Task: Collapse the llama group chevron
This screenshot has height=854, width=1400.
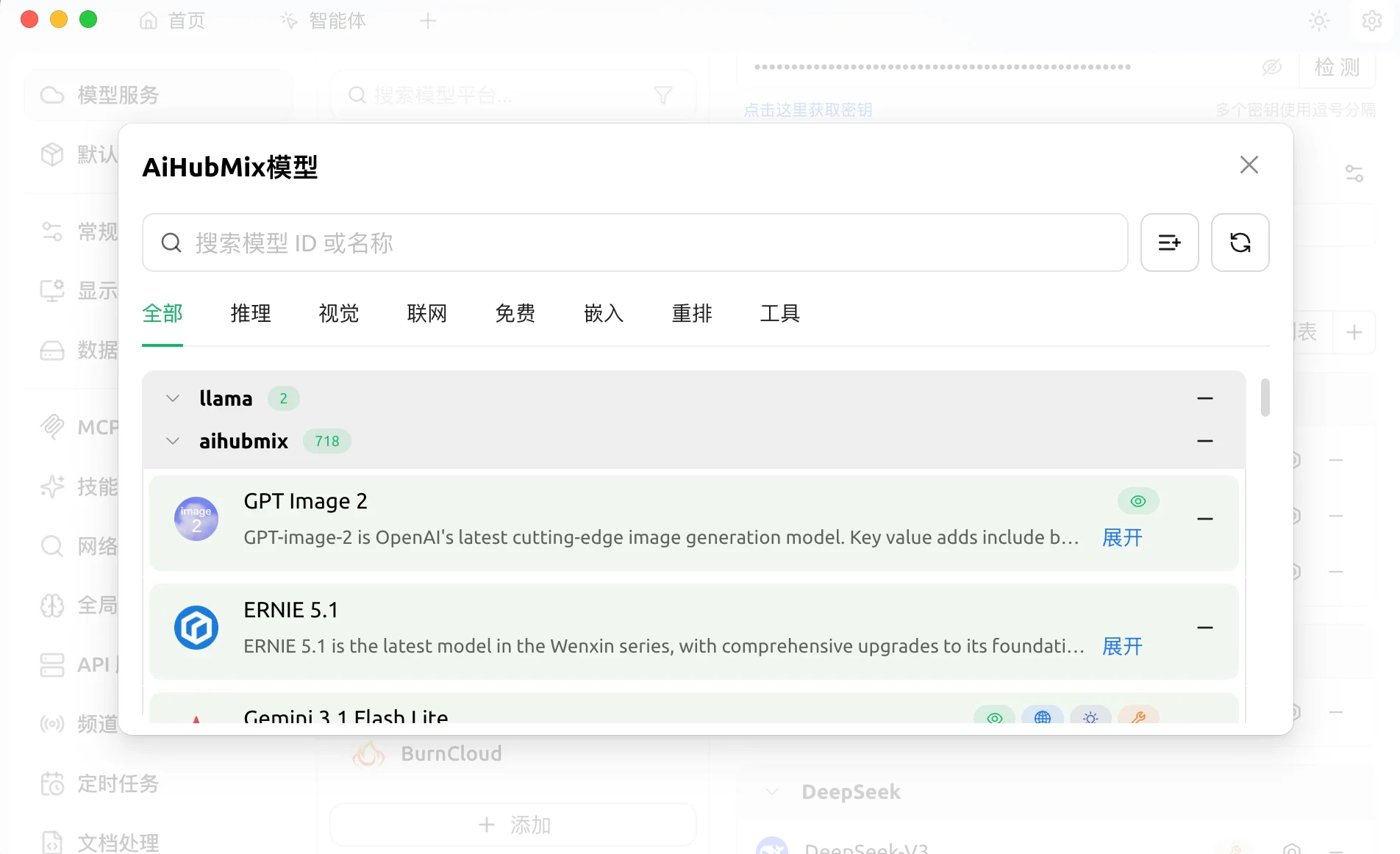Action: coord(173,398)
